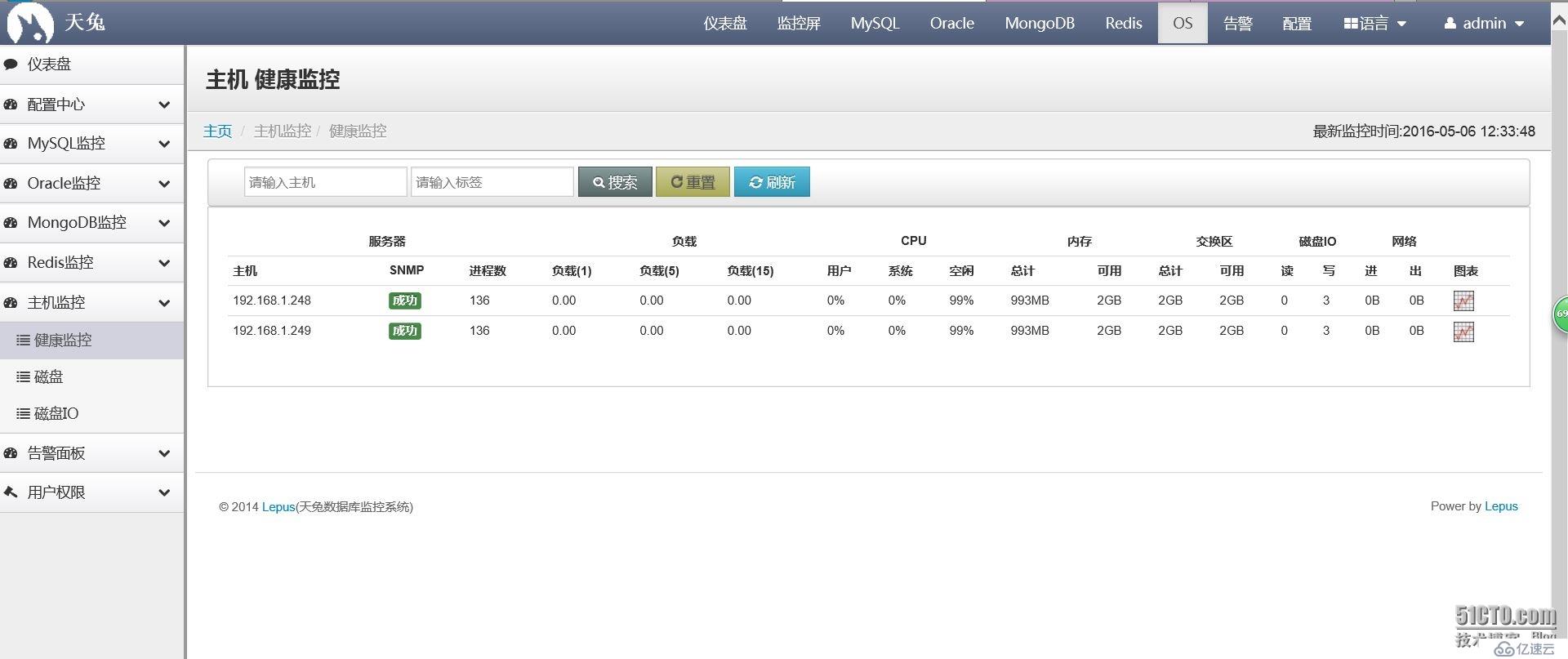Click 993MB memory total for 192.168.1.248

coord(1029,301)
